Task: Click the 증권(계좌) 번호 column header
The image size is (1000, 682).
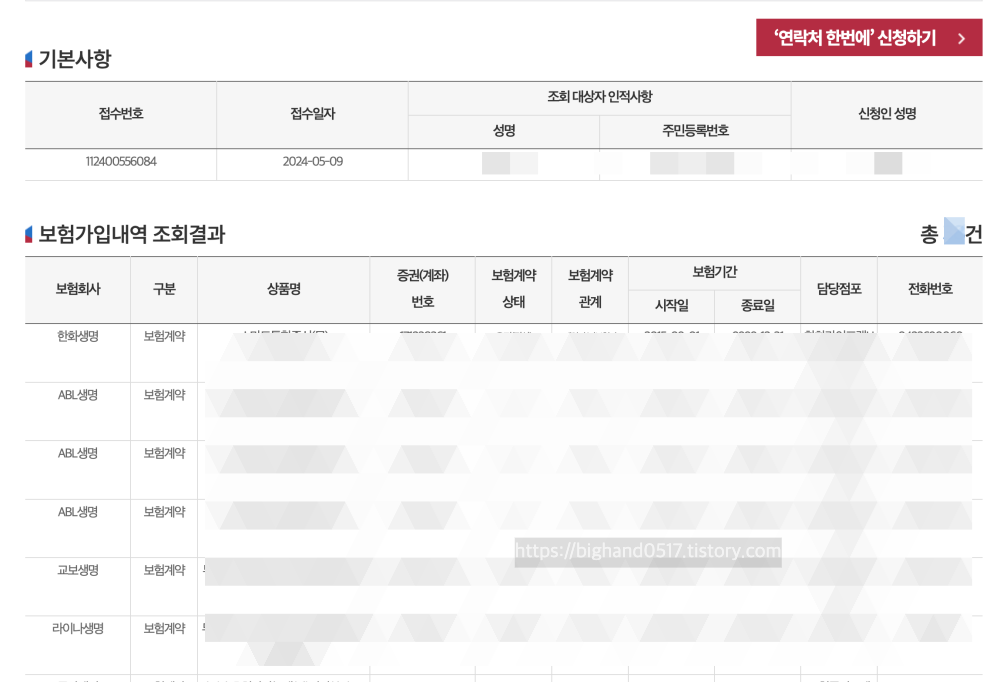Action: point(423,290)
